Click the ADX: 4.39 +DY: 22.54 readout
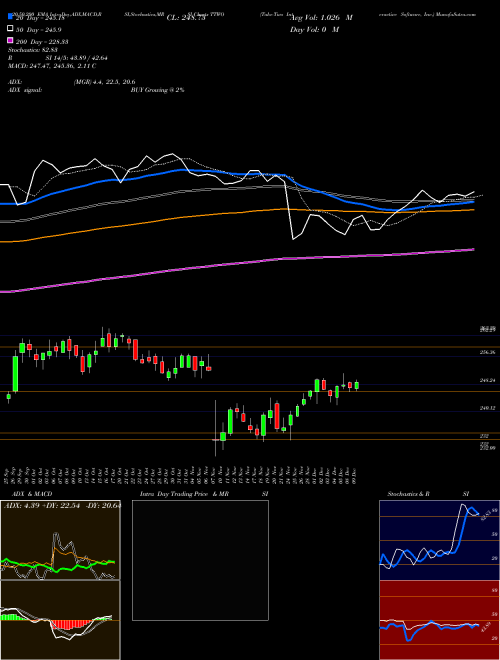 coord(62,506)
